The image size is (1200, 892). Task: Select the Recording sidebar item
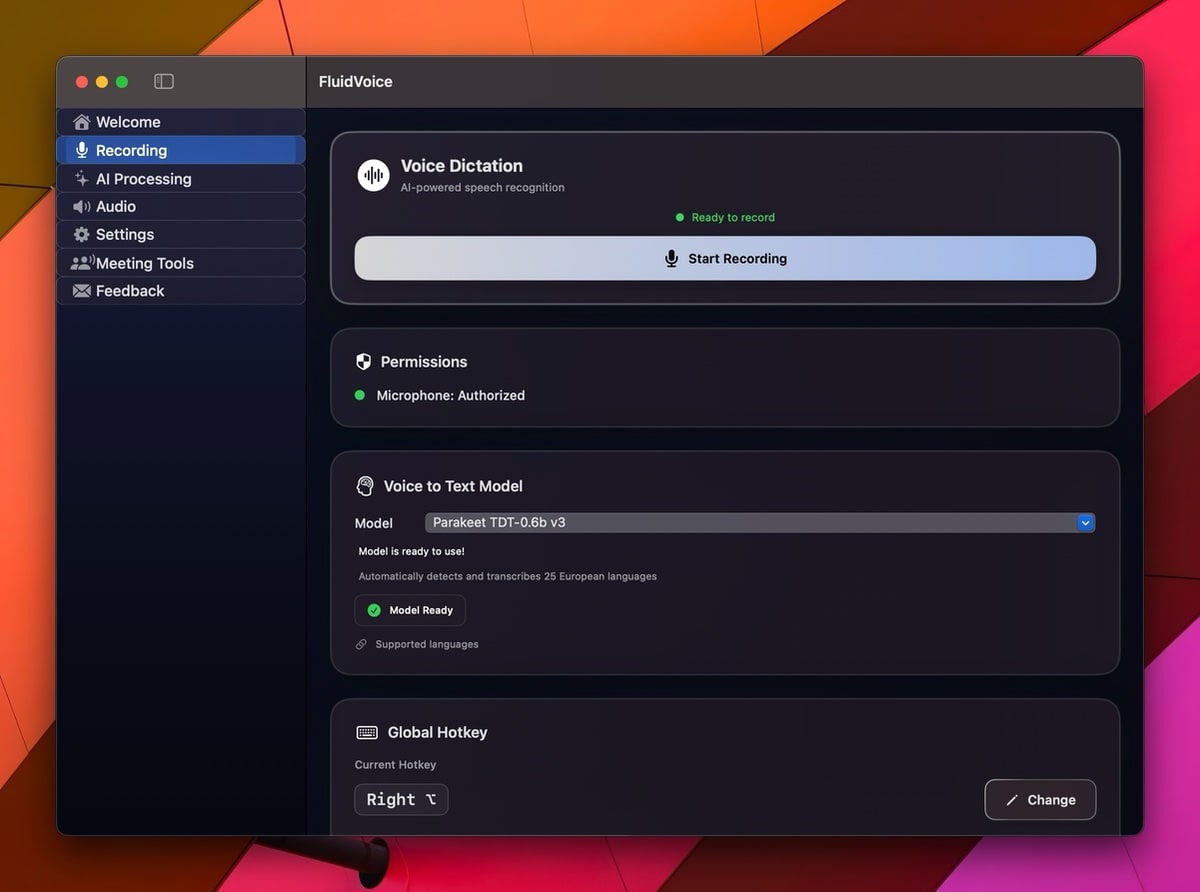tap(131, 151)
